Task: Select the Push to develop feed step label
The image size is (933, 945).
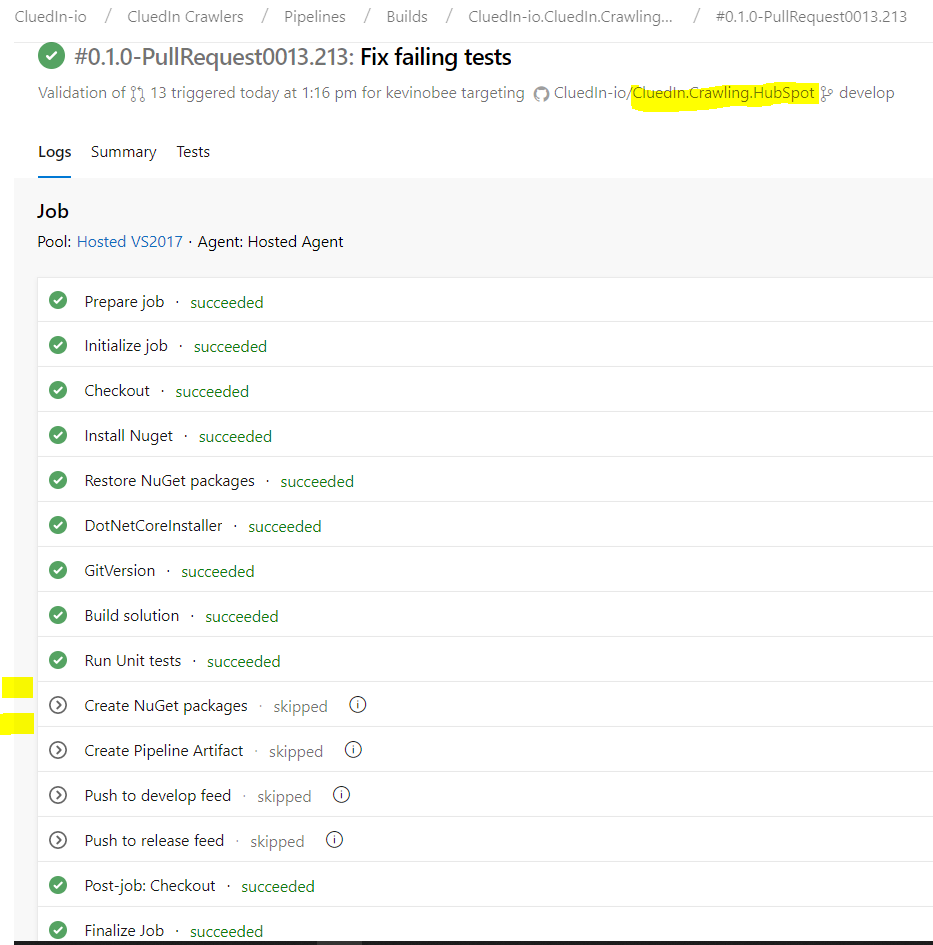Action: (157, 796)
